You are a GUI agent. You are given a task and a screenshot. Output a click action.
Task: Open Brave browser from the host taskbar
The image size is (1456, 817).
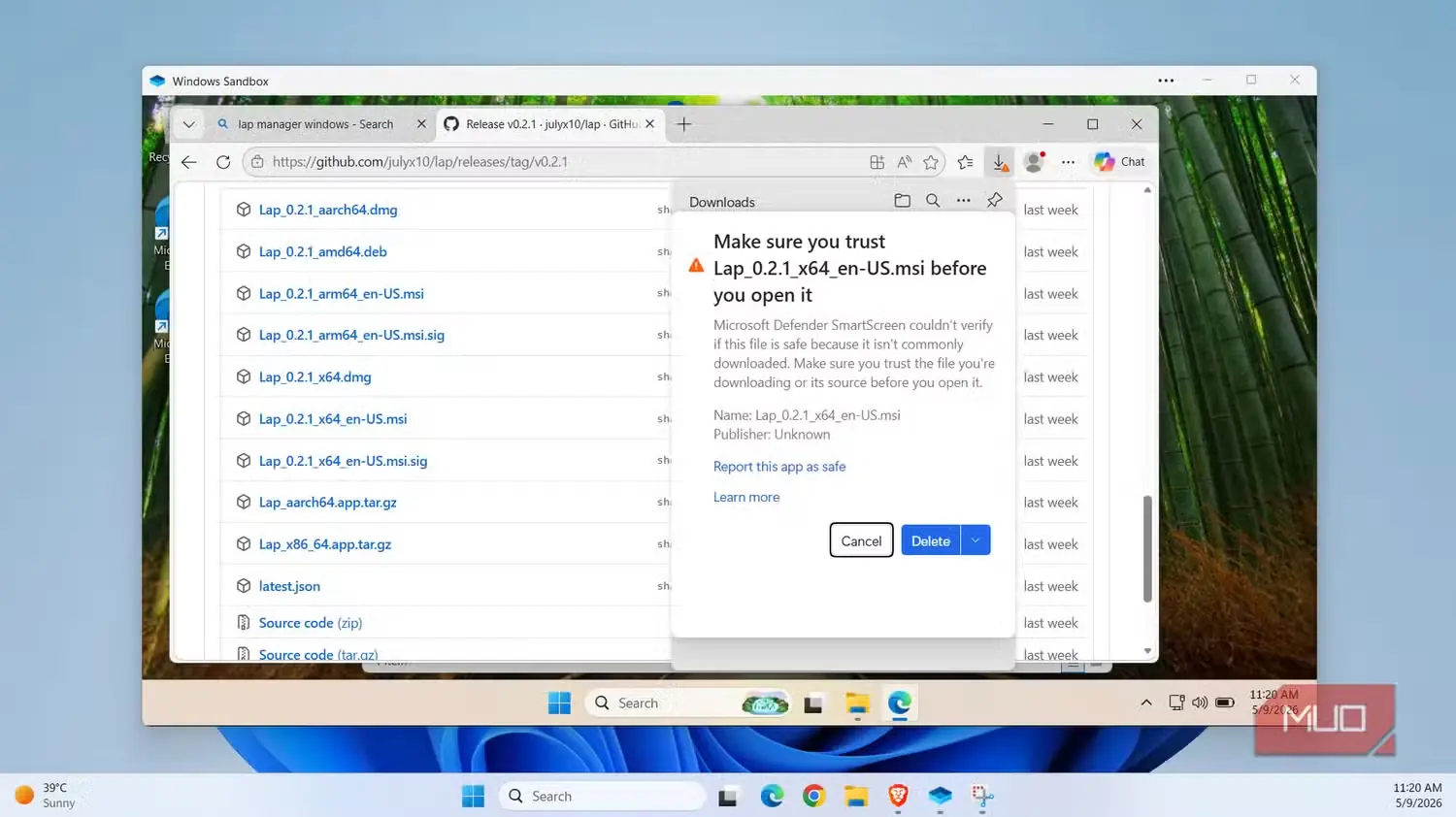(x=898, y=797)
